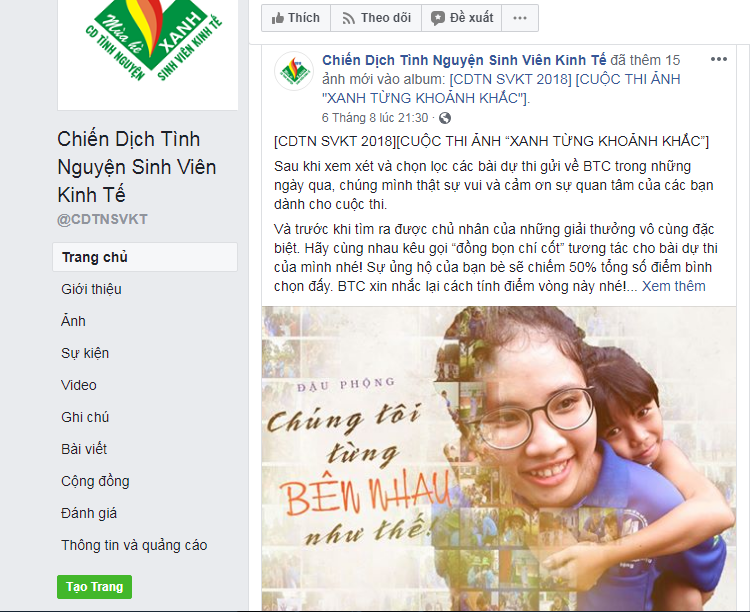Open the Chiến Dịch Tình Nguyện page name link
The image size is (750, 612).
click(x=464, y=60)
